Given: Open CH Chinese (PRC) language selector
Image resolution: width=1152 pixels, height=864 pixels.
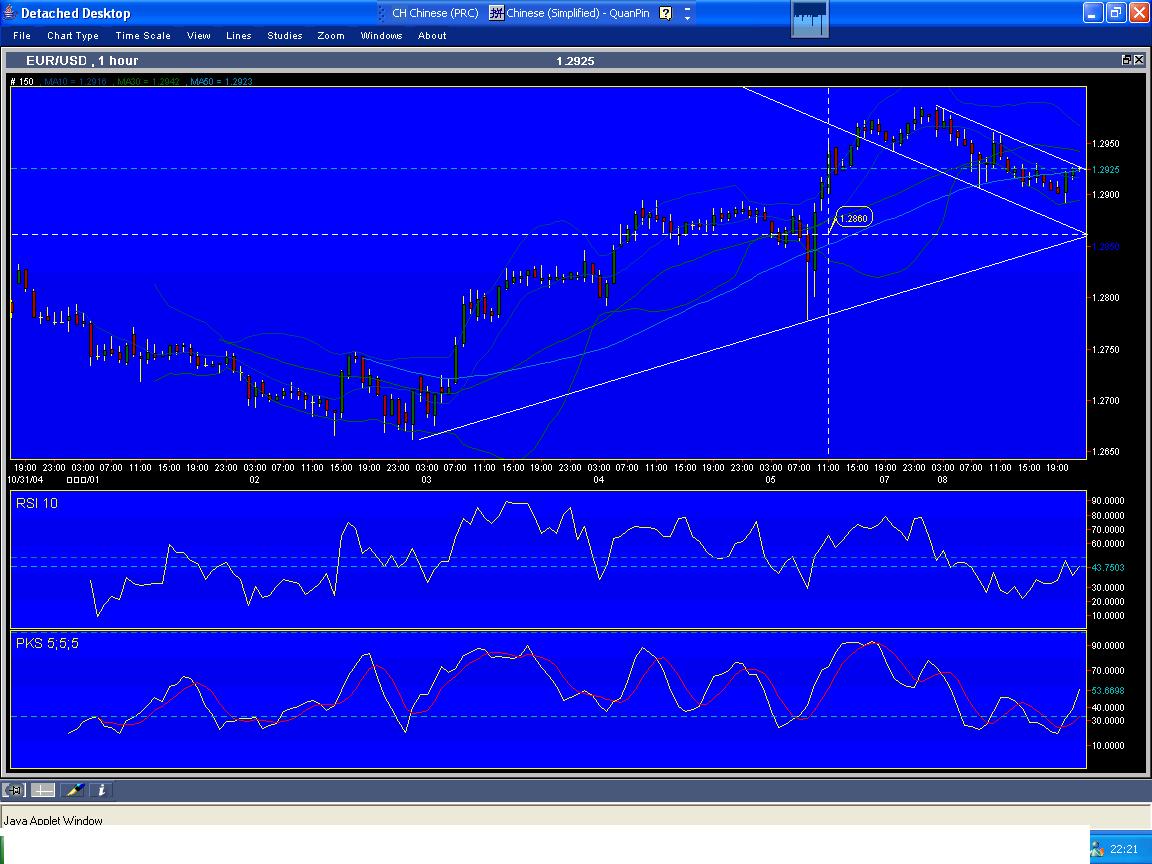Looking at the screenshot, I should tap(434, 12).
